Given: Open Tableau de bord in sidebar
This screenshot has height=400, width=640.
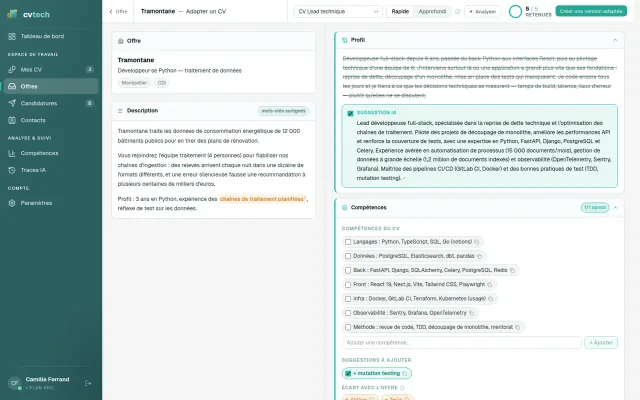Looking at the screenshot, I should coord(51,36).
